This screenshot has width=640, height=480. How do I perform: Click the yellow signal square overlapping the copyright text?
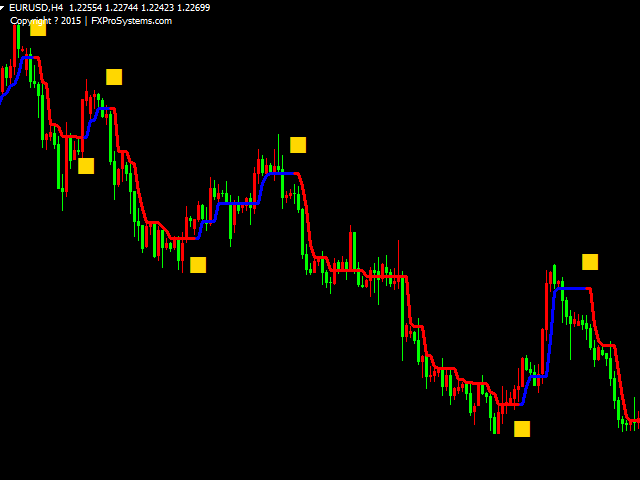tap(38, 28)
